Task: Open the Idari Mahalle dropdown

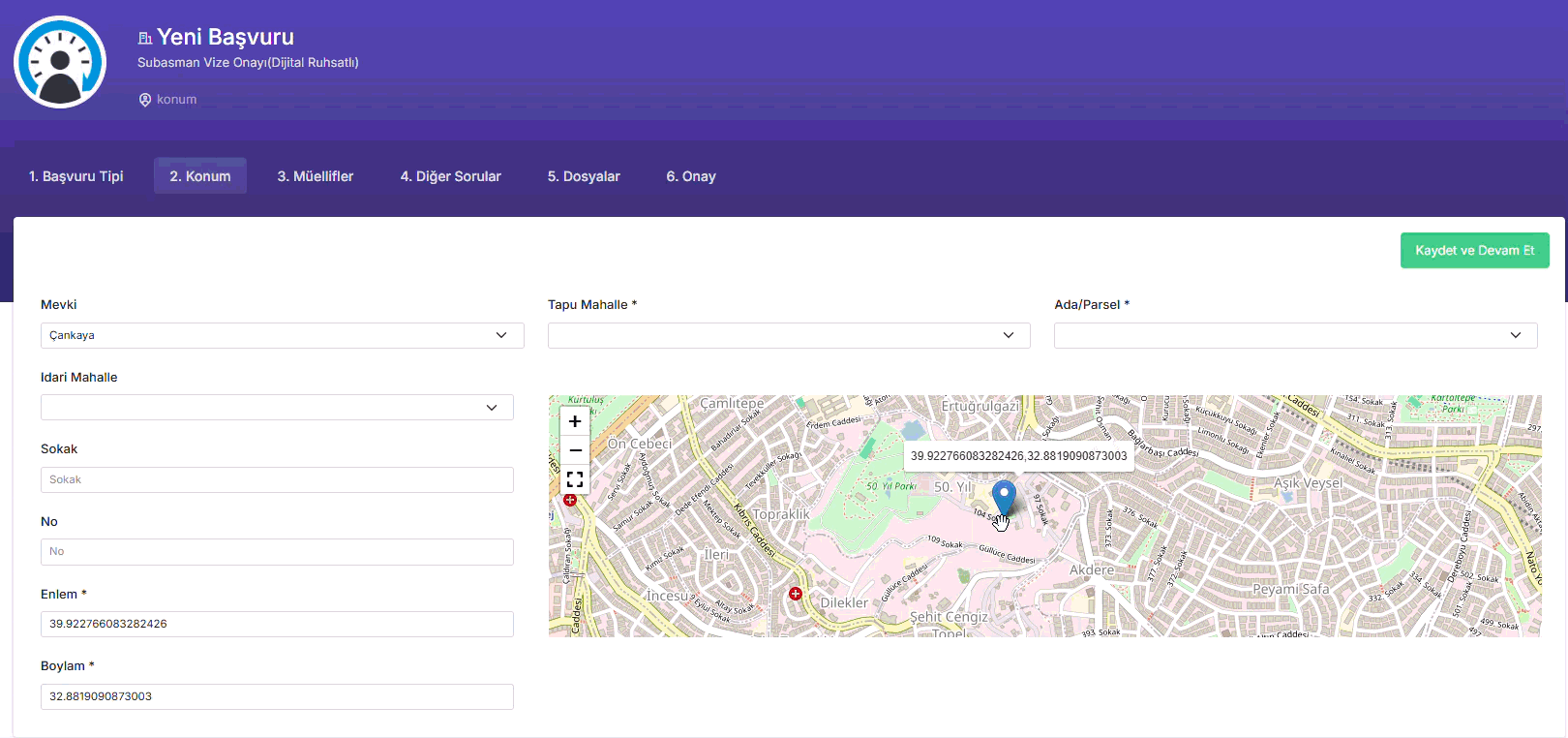Action: [277, 408]
